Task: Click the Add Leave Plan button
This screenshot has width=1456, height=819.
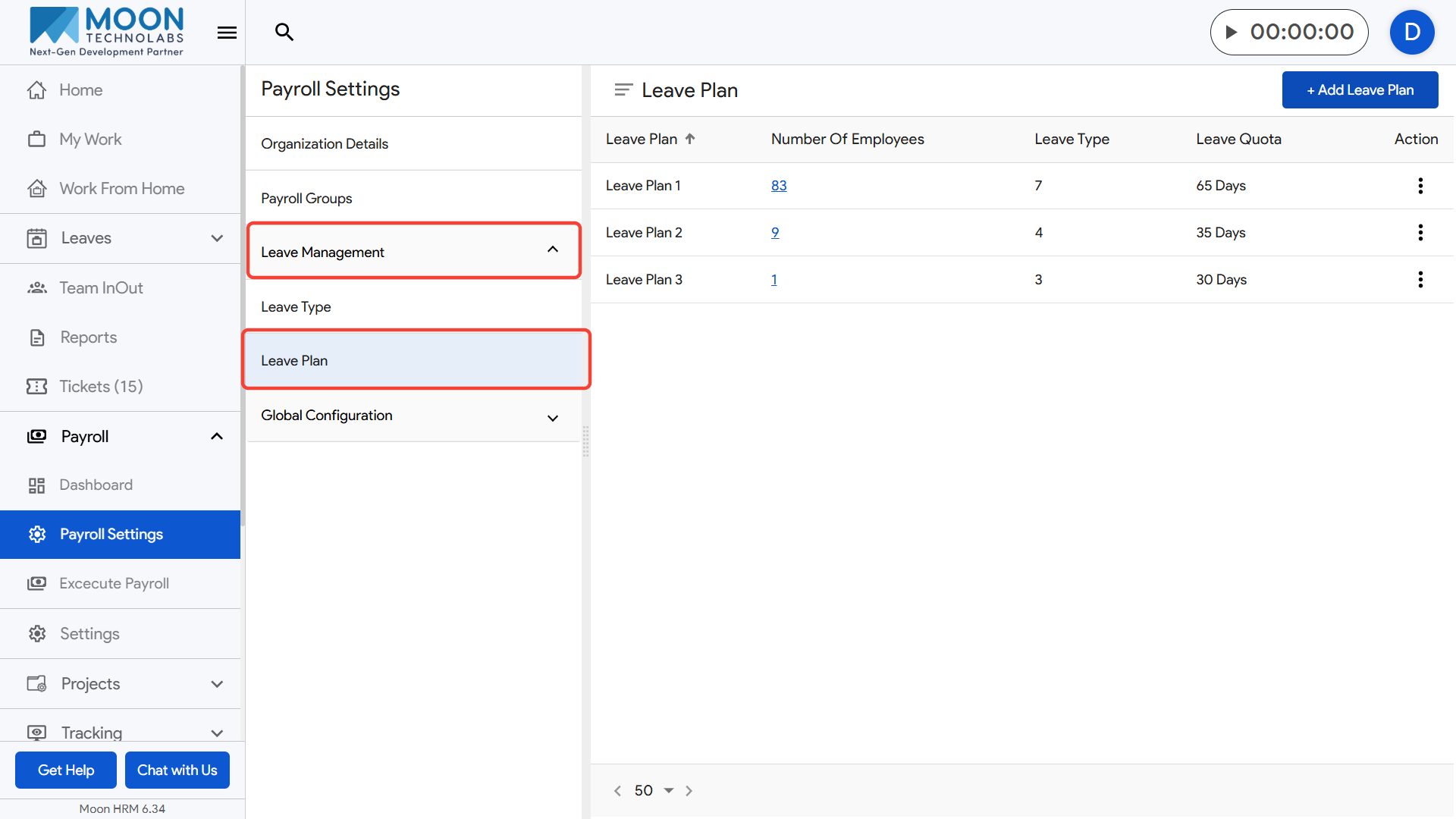Action: tap(1359, 90)
